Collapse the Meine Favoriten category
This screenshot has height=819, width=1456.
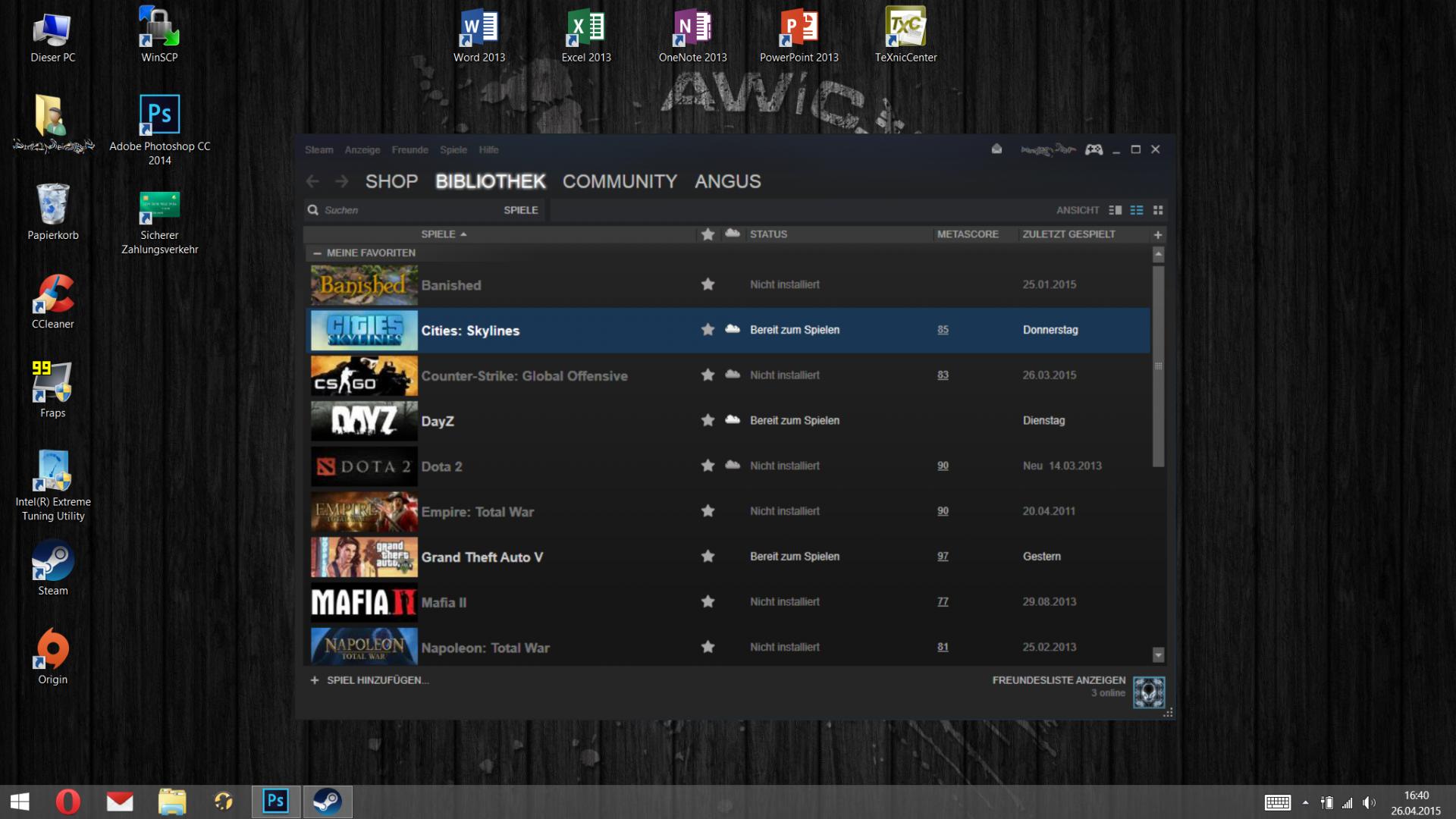(x=318, y=253)
